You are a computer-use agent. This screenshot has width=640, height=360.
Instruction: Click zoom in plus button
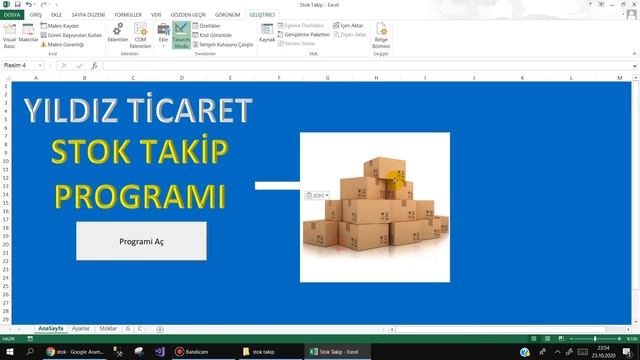tap(620, 339)
